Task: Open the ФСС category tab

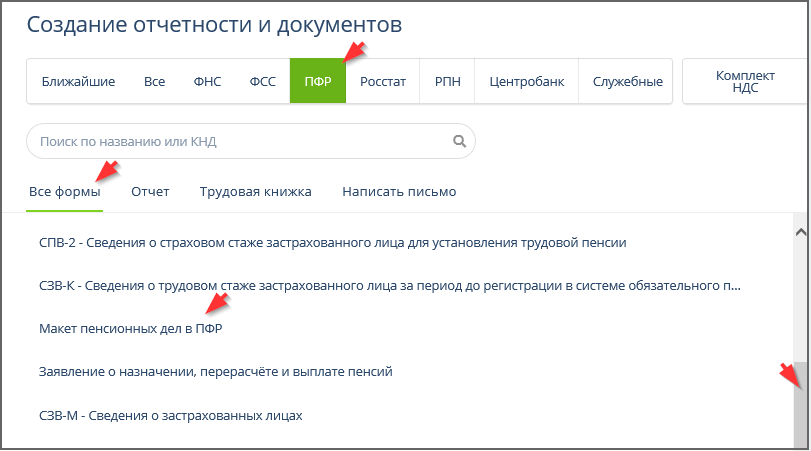Action: [262, 81]
